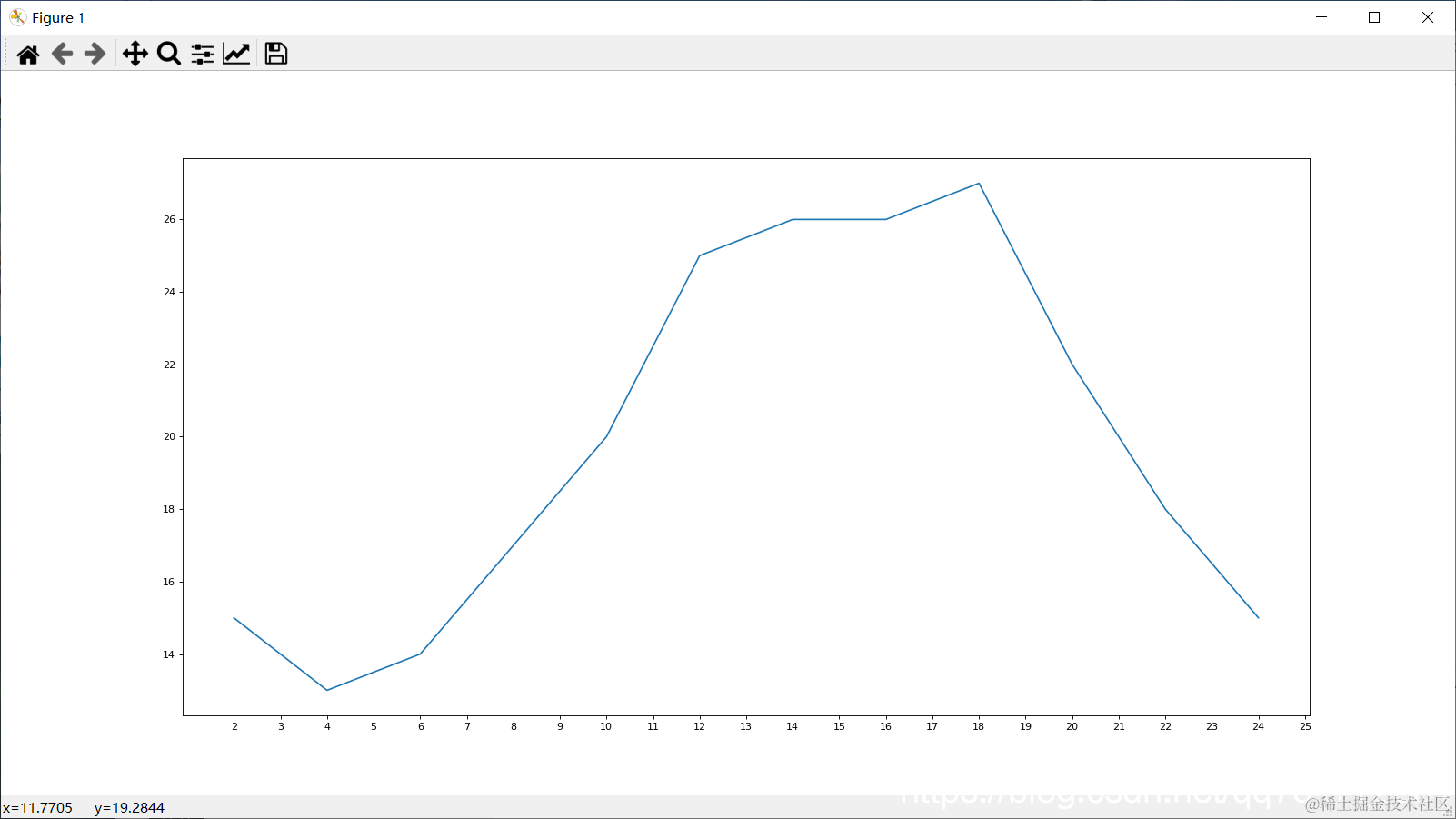Click the line minimum at x=4
The height and width of the screenshot is (819, 1456).
(327, 690)
